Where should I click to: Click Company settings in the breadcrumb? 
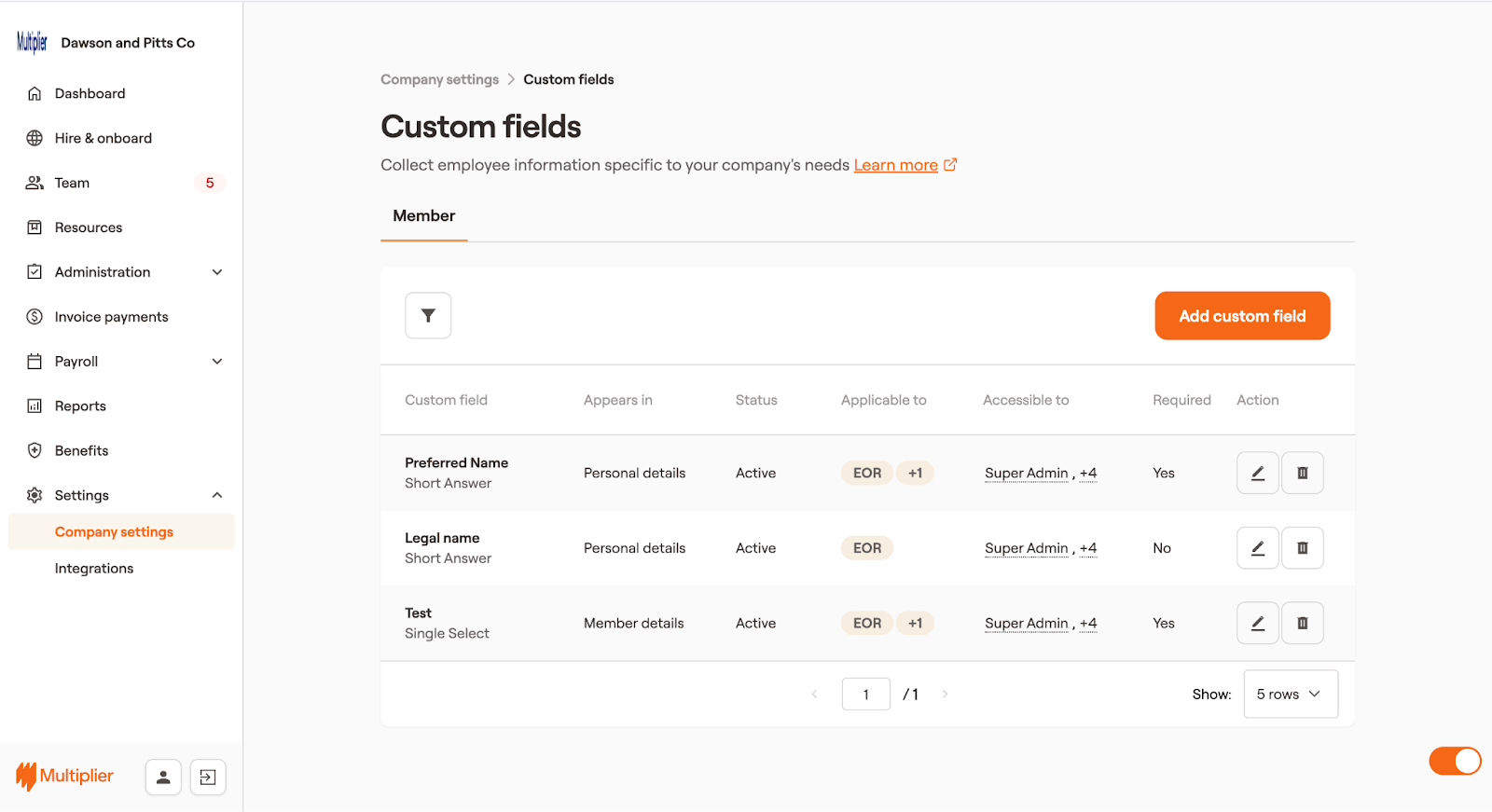coord(439,79)
